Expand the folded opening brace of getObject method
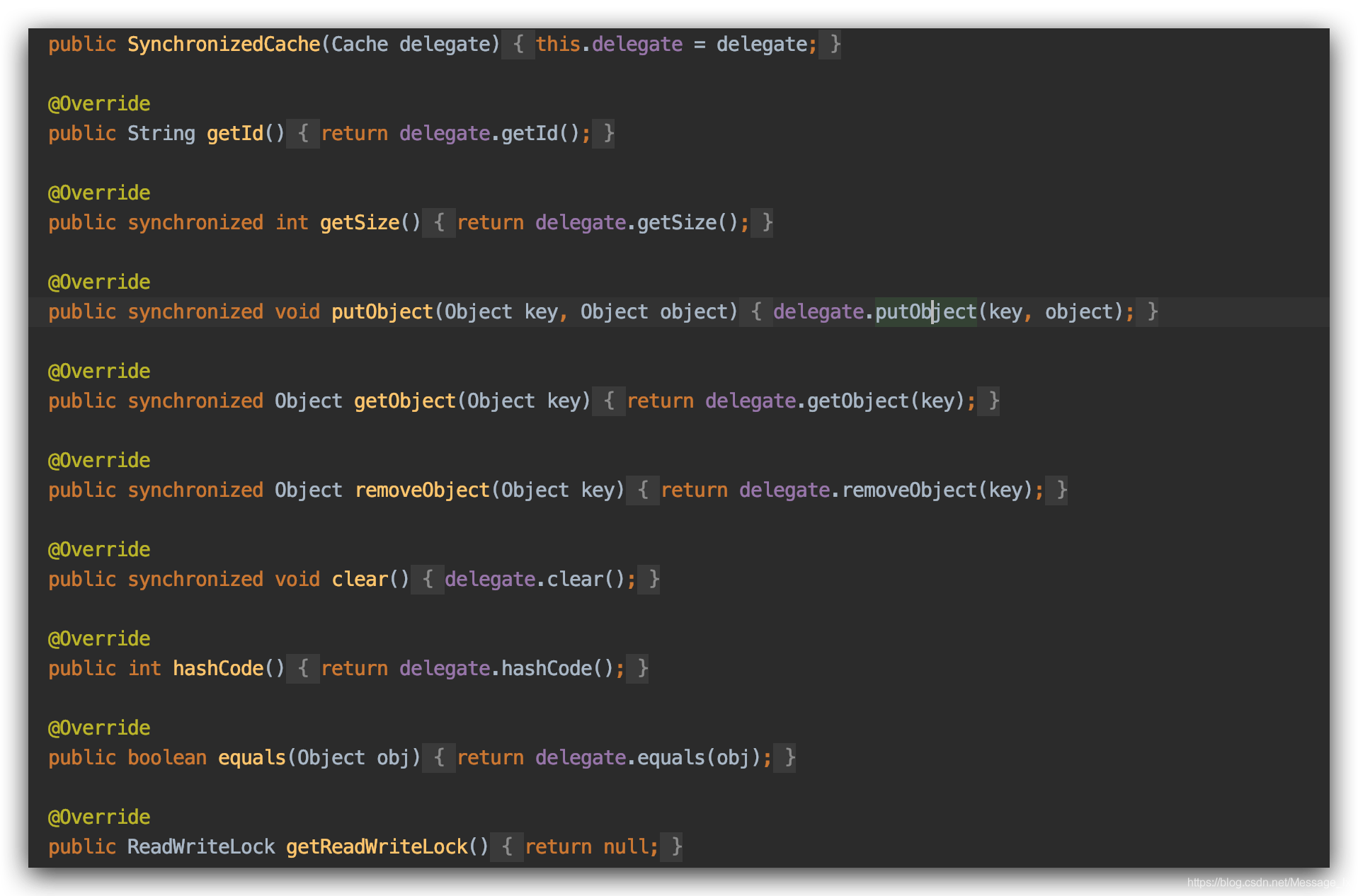Image resolution: width=1358 pixels, height=896 pixels. point(609,401)
